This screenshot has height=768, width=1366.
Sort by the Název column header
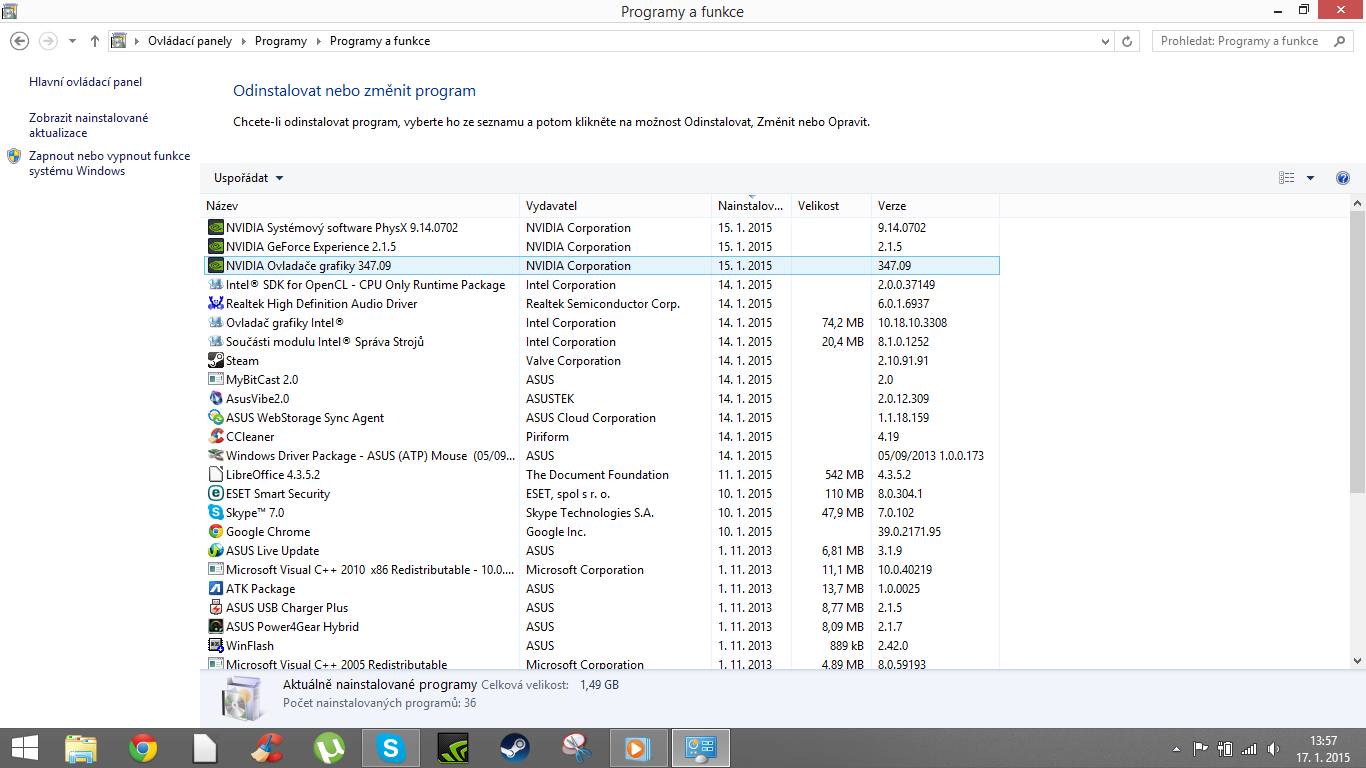tap(360, 206)
